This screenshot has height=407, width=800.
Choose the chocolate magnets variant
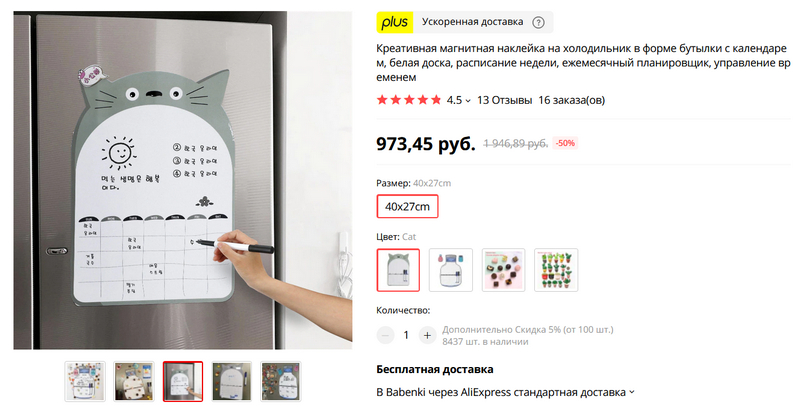click(x=504, y=270)
